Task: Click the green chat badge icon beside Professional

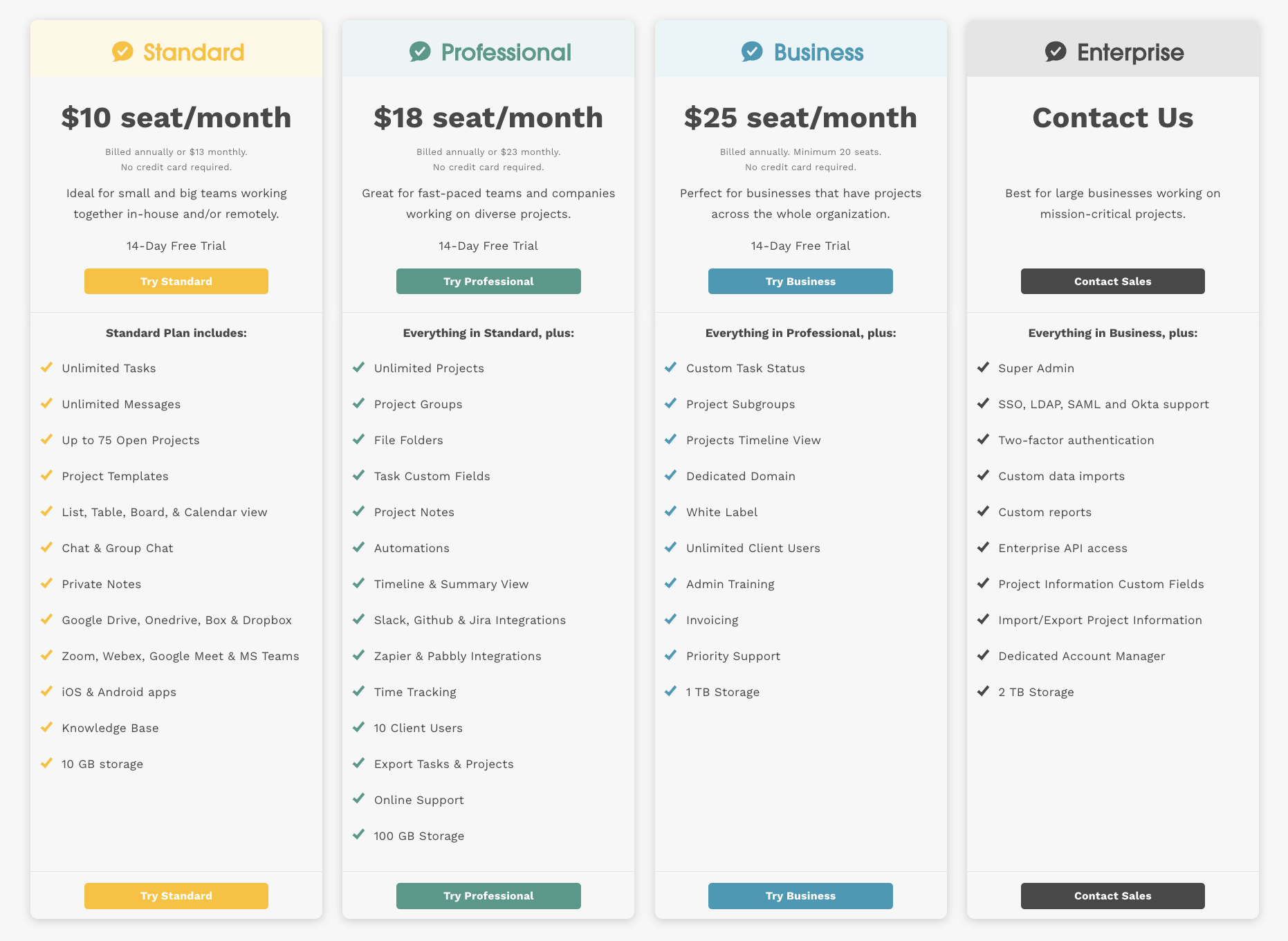Action: pos(421,51)
